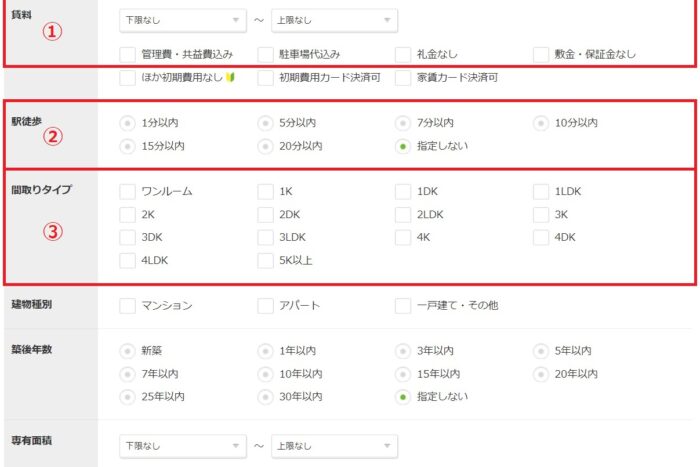Check the ワンルーム layout checkbox
700x467 pixels.
tap(128, 192)
